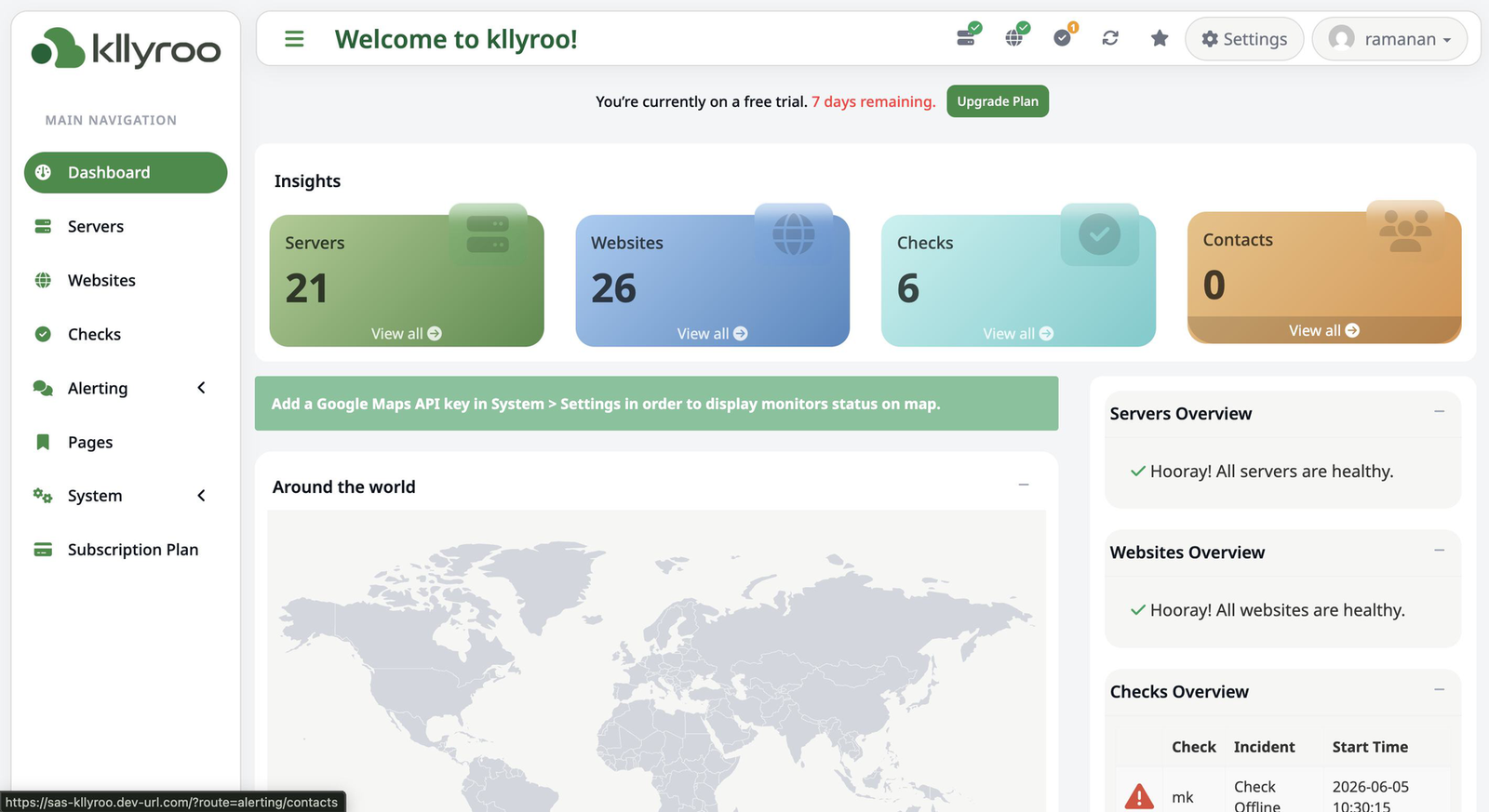This screenshot has height=812, width=1489.
Task: Collapse the Around the world panel
Action: [x=1024, y=485]
